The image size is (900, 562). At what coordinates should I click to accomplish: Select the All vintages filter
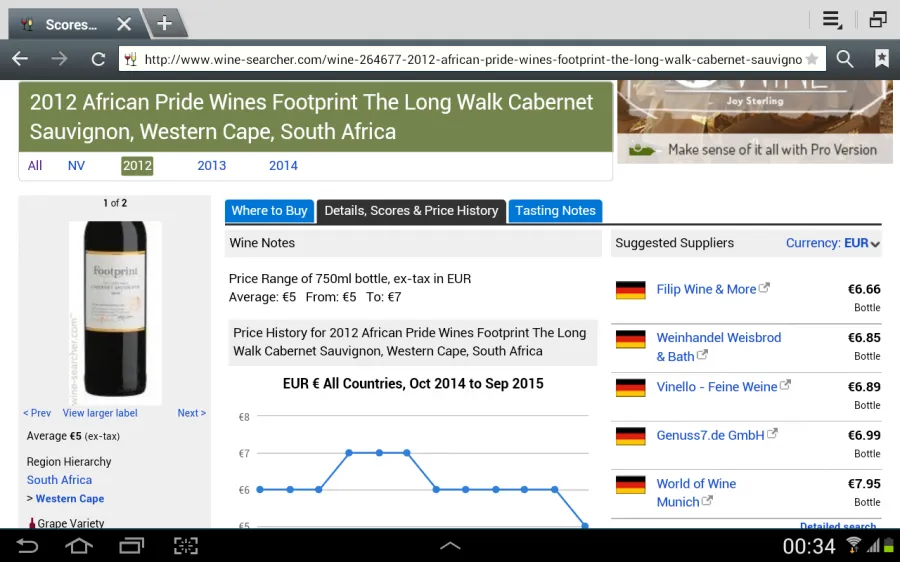[x=35, y=166]
